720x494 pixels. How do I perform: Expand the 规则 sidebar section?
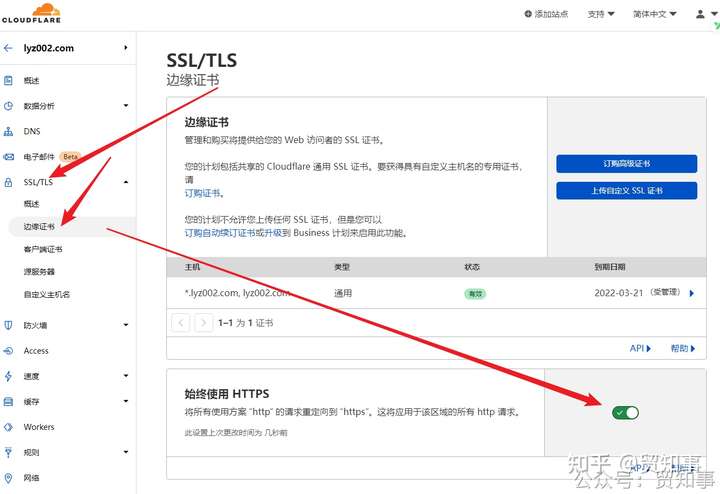(x=126, y=453)
